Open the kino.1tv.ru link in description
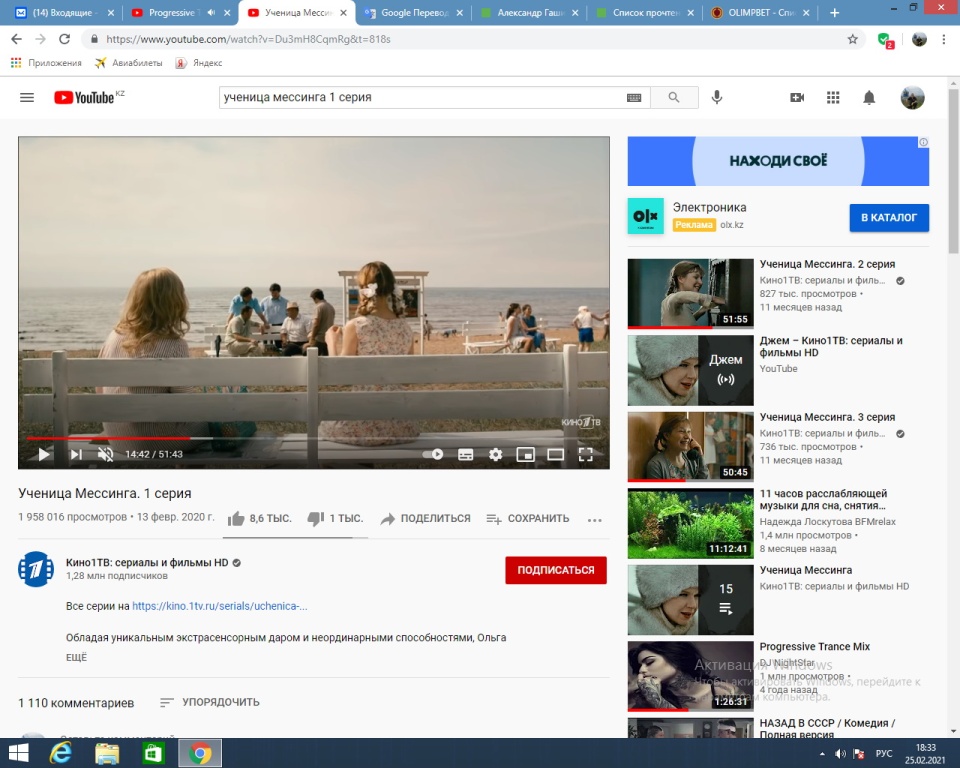Image resolution: width=960 pixels, height=768 pixels. [219, 606]
